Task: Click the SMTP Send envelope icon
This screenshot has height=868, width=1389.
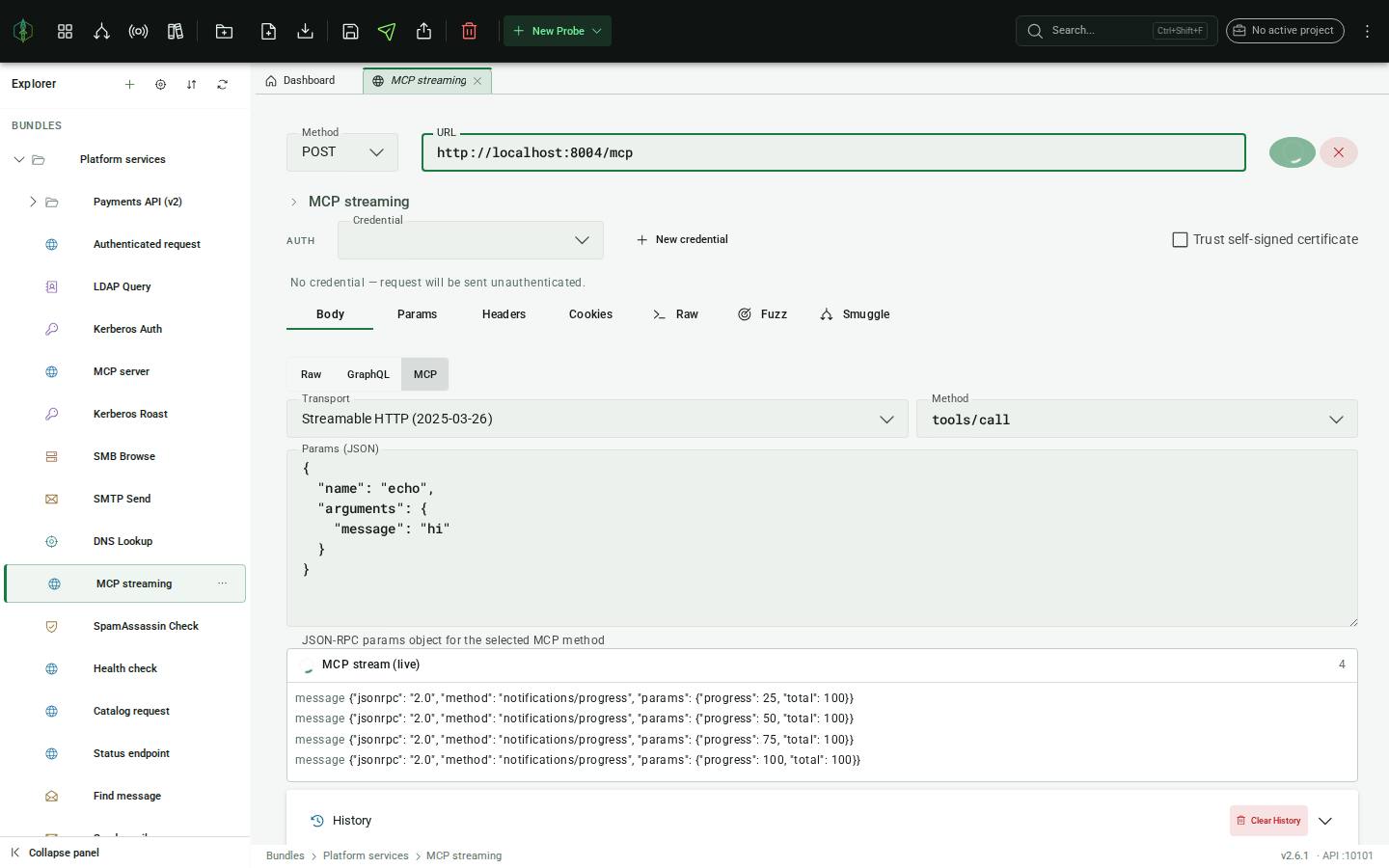Action: pyautogui.click(x=52, y=499)
